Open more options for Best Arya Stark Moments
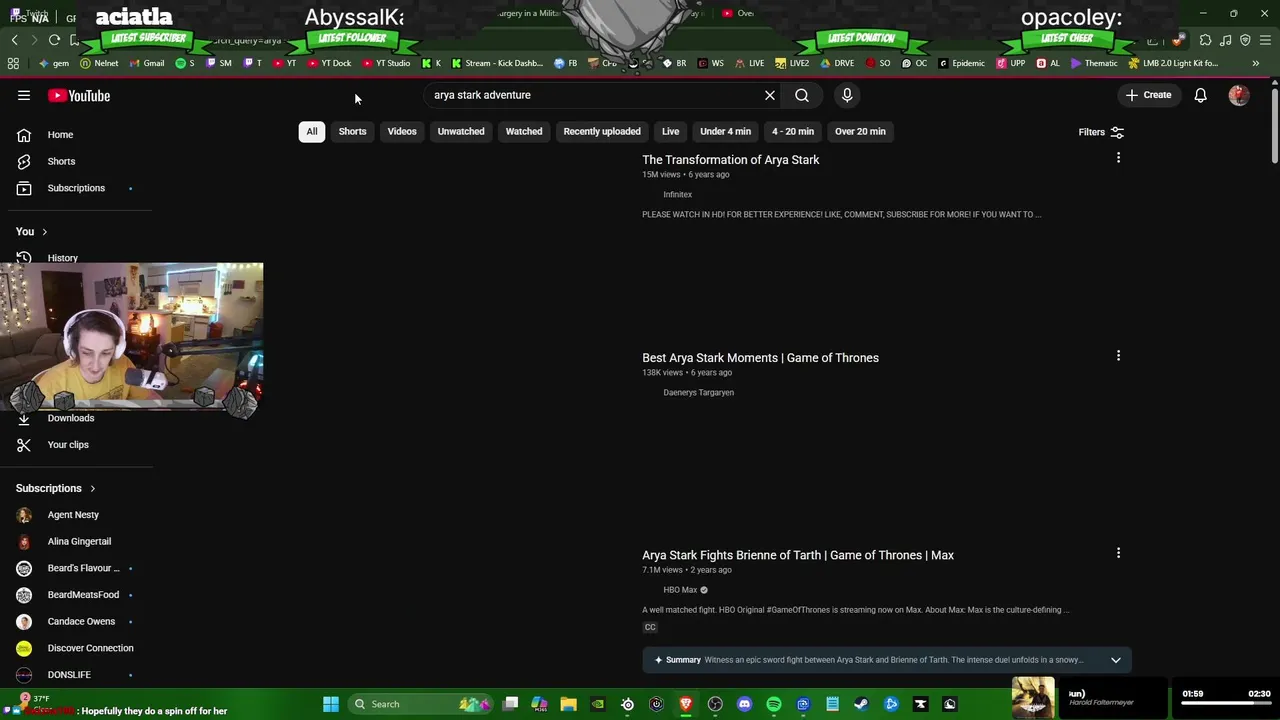Viewport: 1280px width, 720px height. (x=1118, y=356)
